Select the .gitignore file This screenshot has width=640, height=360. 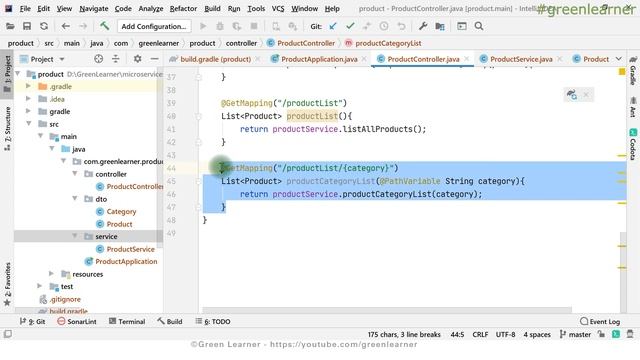tap(60, 299)
